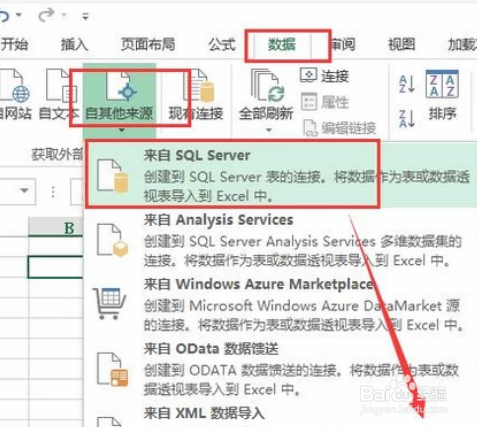Open the 审阅 ribbon tab
Image resolution: width=477 pixels, height=427 pixels.
click(x=343, y=45)
